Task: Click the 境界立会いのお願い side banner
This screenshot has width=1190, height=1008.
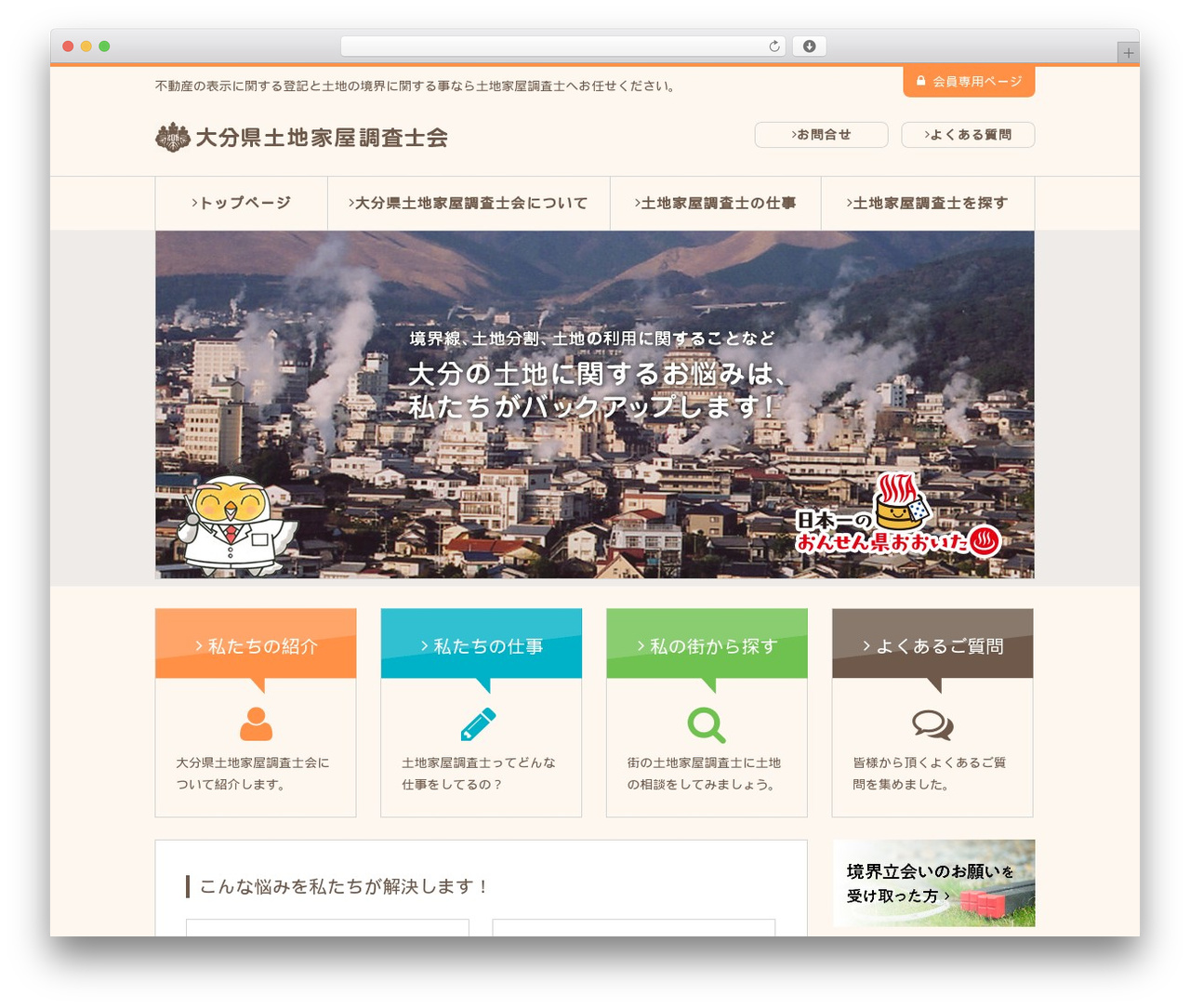Action: [933, 883]
